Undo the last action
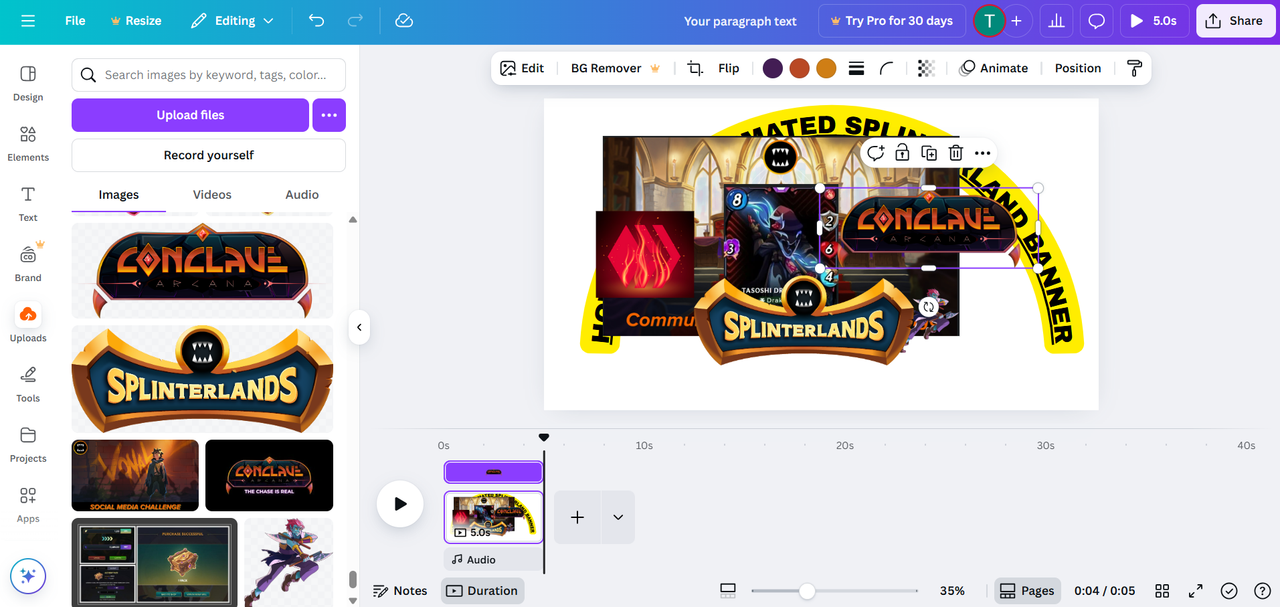Viewport: 1280px width, 607px height. coord(317,21)
